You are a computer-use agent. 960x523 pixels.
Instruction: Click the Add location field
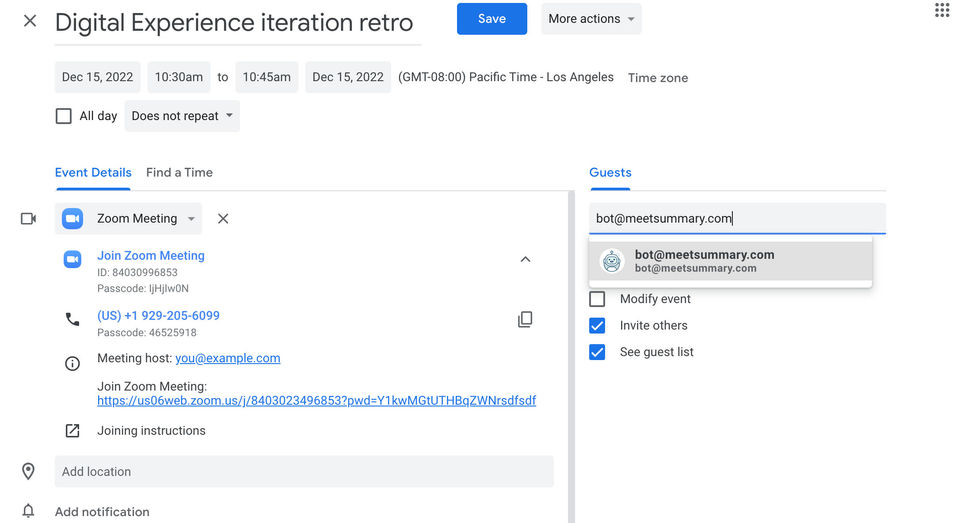pyautogui.click(x=304, y=472)
